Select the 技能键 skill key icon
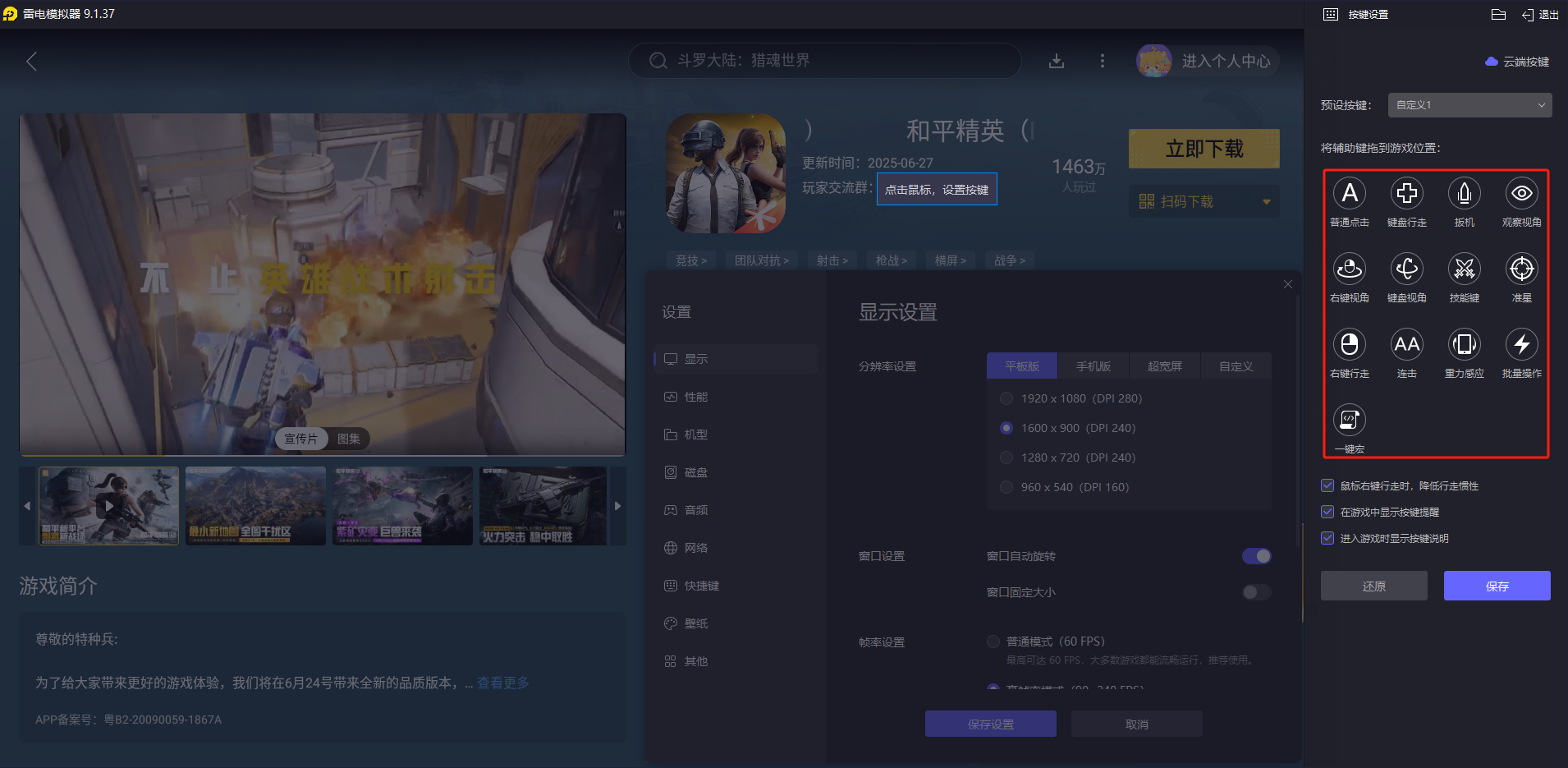 (x=1464, y=269)
